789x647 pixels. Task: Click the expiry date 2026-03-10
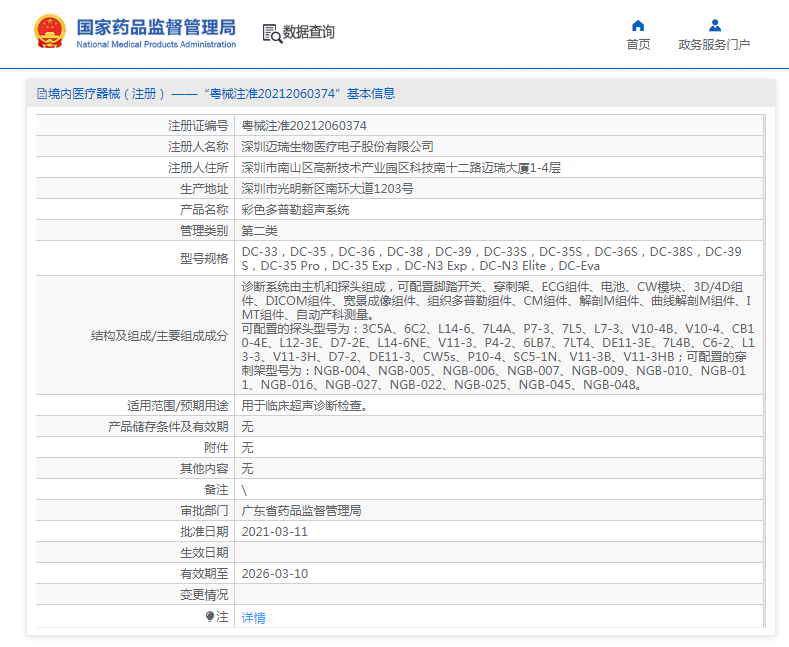click(275, 574)
